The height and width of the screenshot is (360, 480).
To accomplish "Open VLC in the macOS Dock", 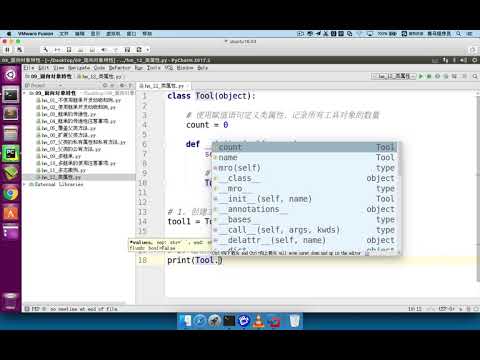I will pos(258,321).
